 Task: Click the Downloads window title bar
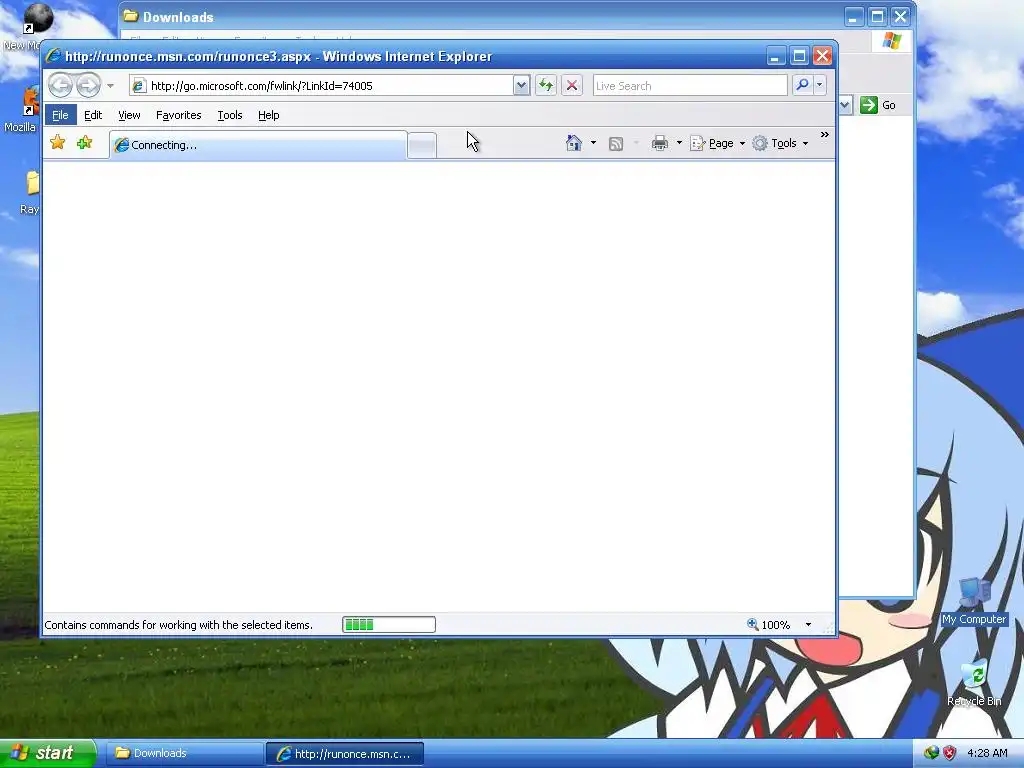coord(483,17)
